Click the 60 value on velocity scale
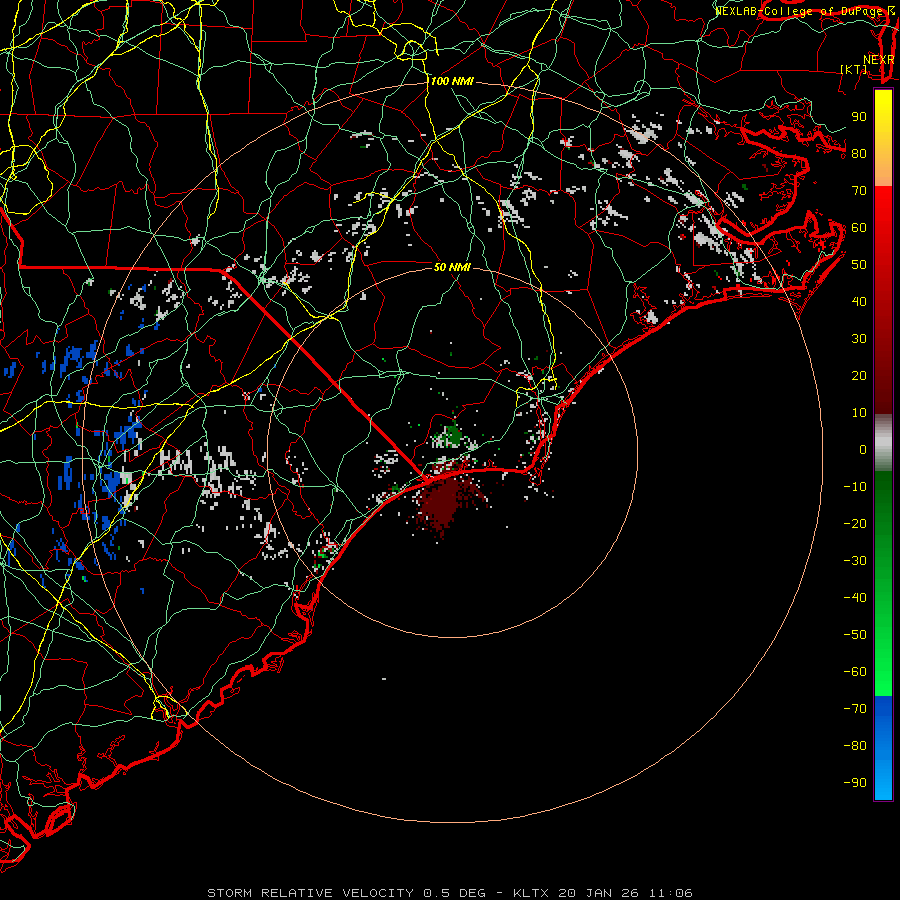900x900 pixels. point(859,227)
